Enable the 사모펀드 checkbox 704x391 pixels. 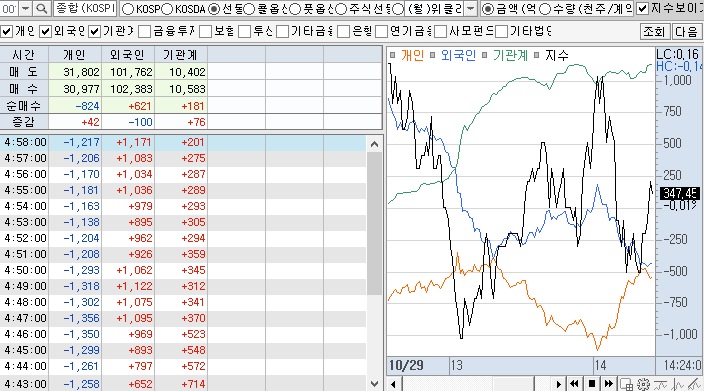pos(440,31)
